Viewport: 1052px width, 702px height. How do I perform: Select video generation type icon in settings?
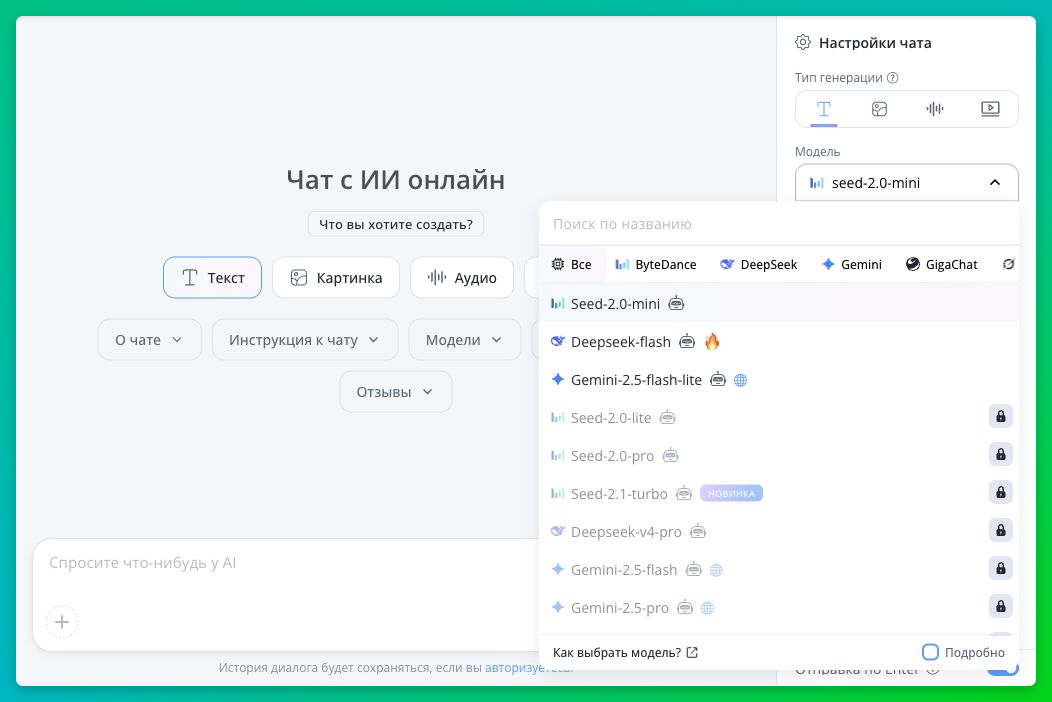(990, 109)
